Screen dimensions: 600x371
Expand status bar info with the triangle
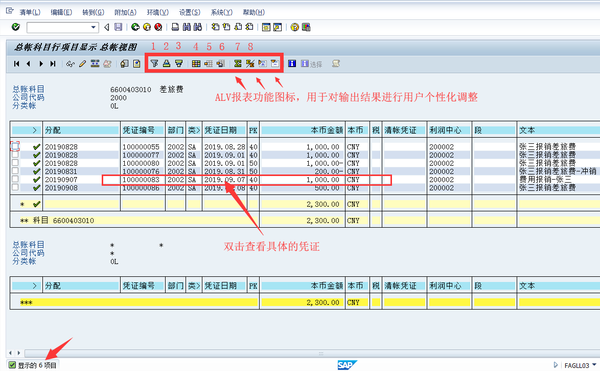pos(556,365)
